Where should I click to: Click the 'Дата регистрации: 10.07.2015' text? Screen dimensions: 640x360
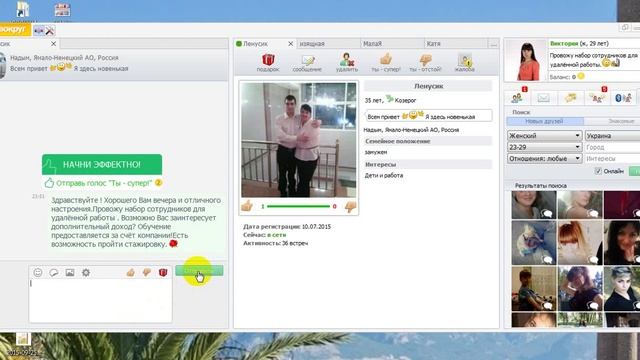(287, 227)
